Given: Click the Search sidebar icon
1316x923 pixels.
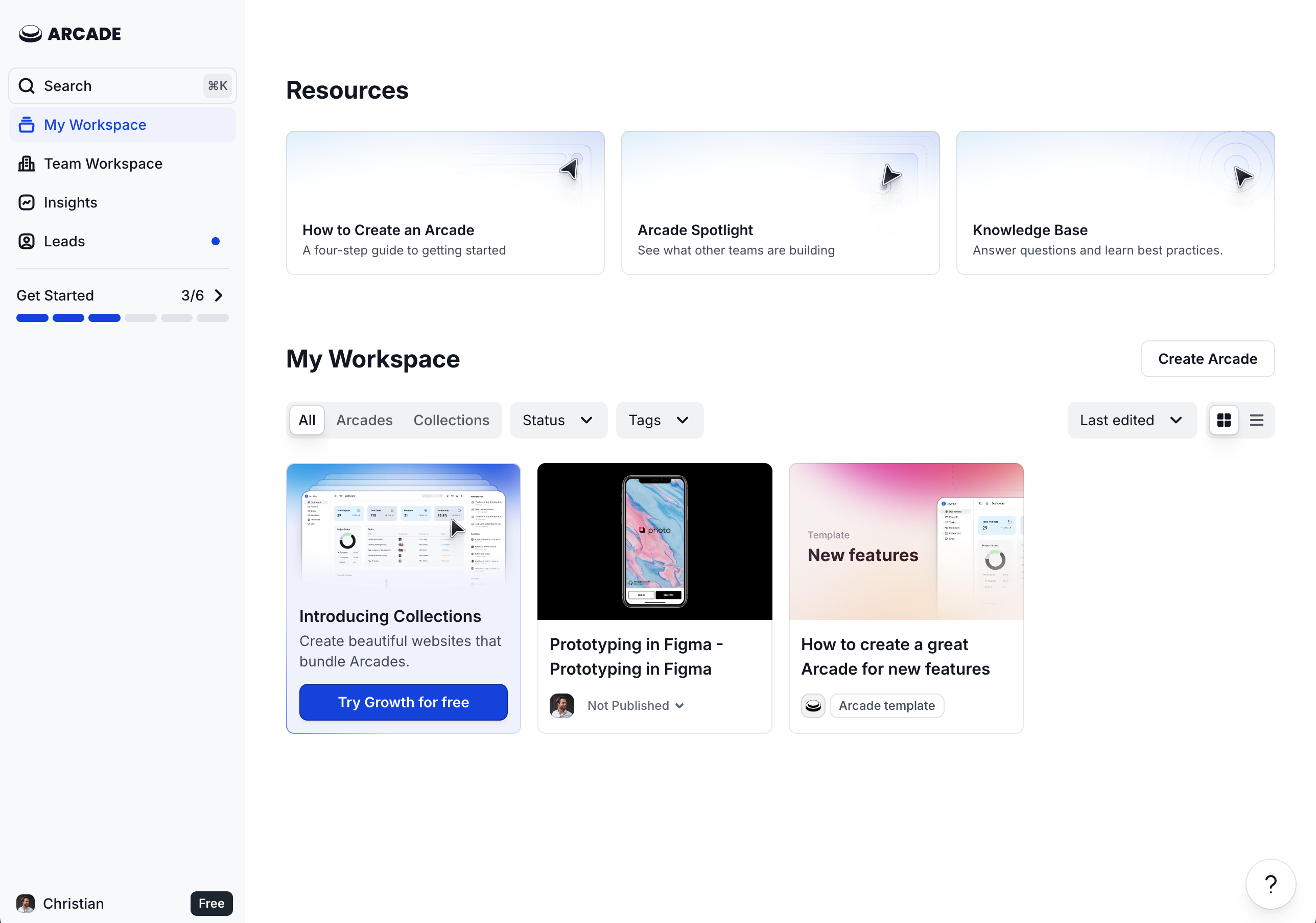Looking at the screenshot, I should (27, 85).
